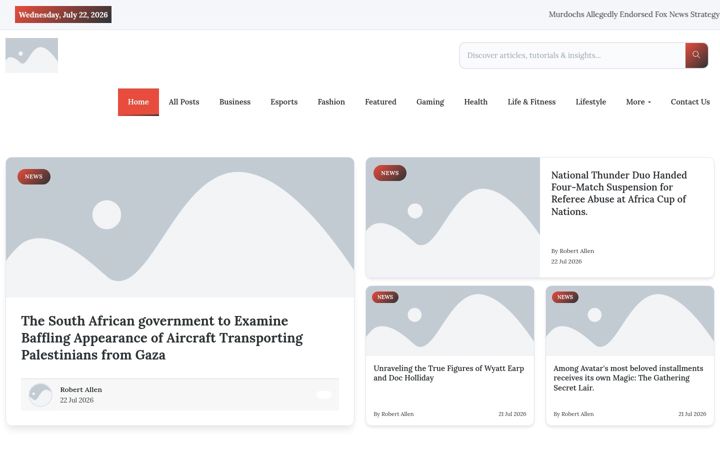The height and width of the screenshot is (450, 720).
Task: Open the All Posts menu item
Action: [184, 102]
